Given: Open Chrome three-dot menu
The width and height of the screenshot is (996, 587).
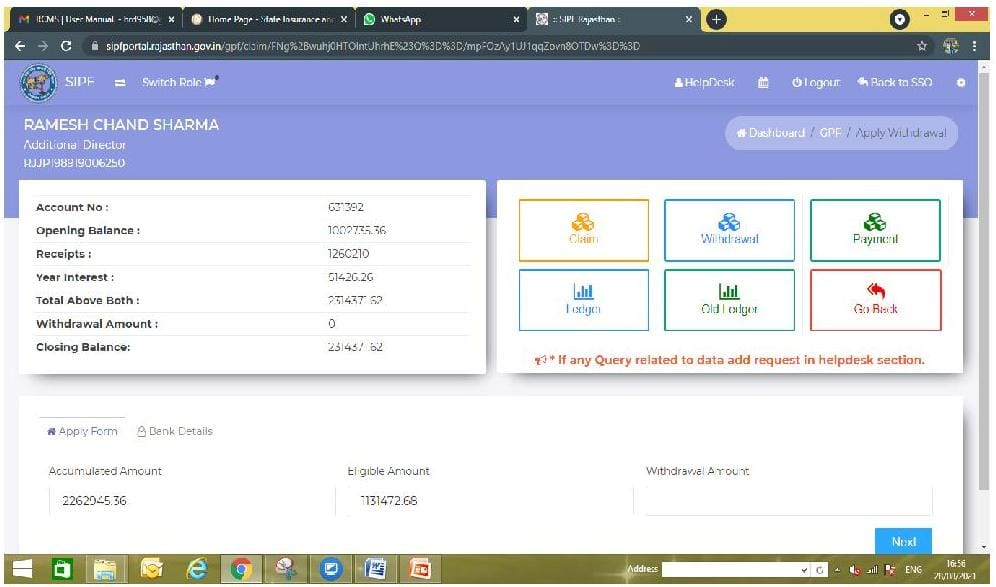Looking at the screenshot, I should click(974, 46).
